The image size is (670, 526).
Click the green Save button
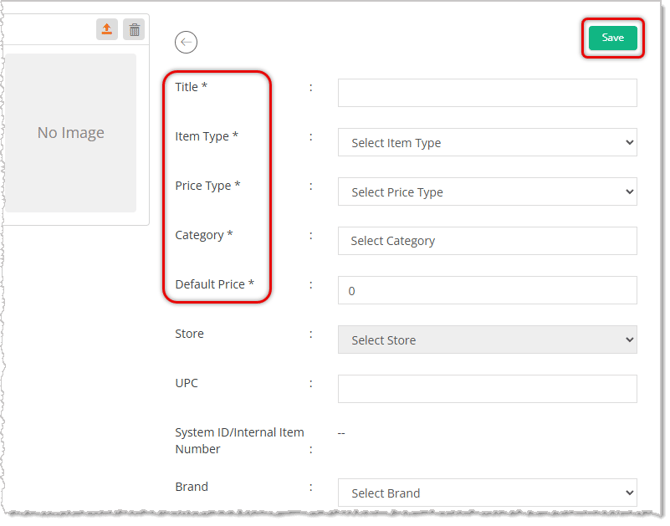point(613,38)
